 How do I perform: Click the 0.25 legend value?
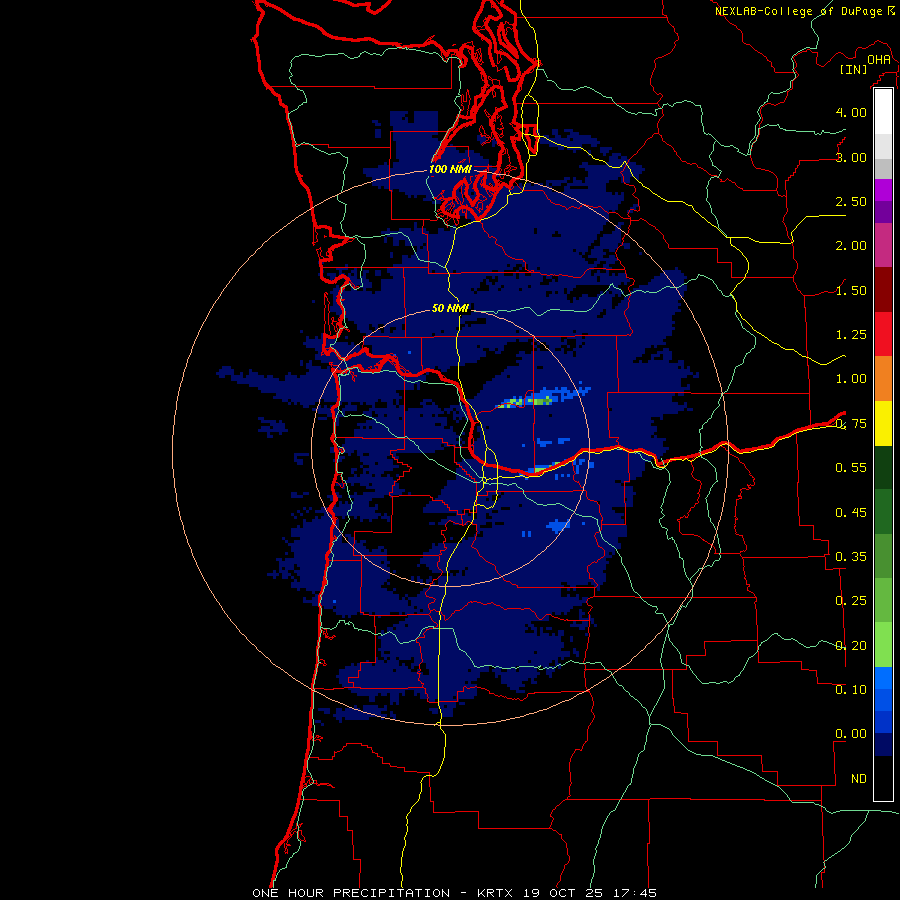(851, 601)
